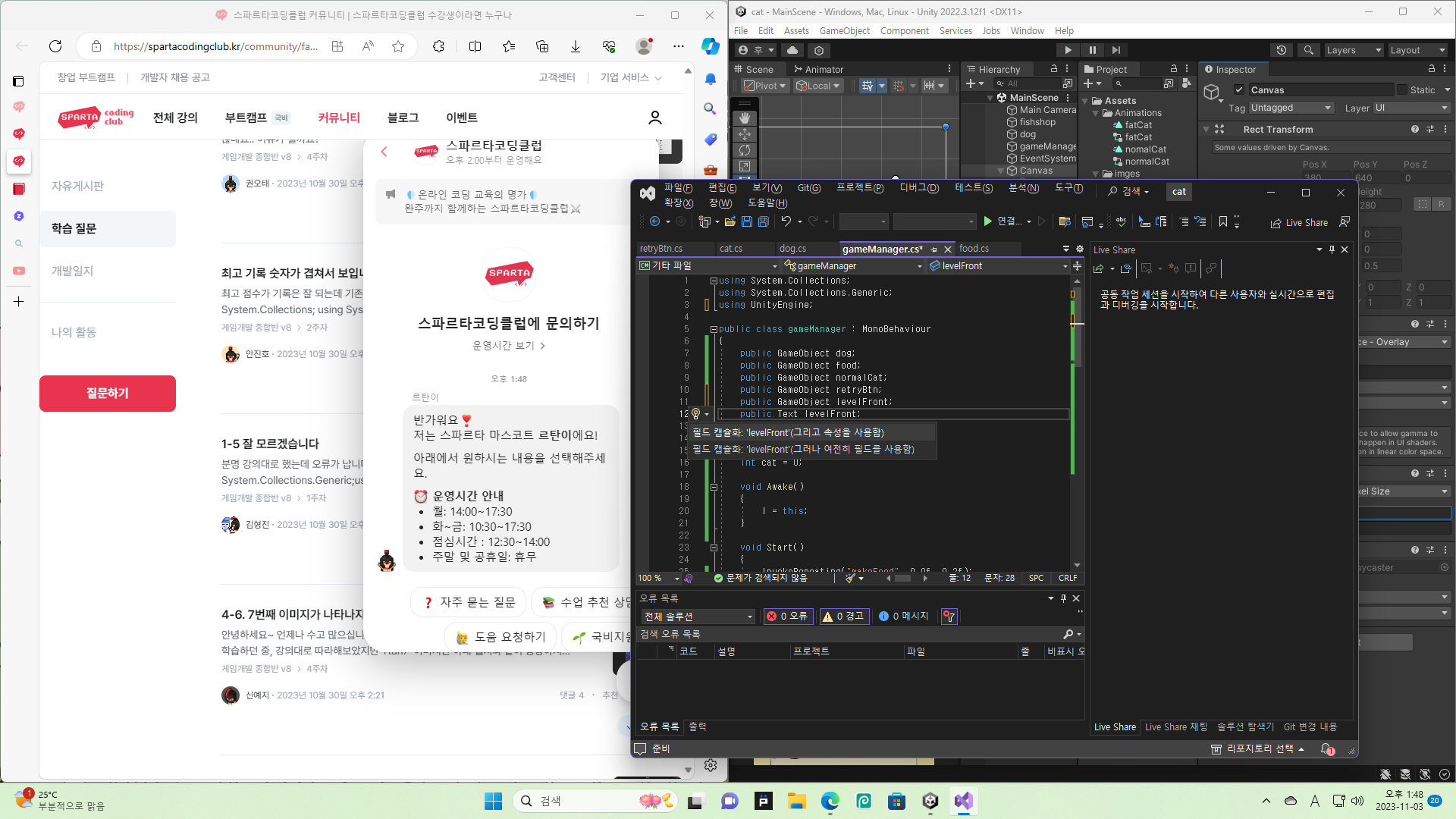
Task: Toggle bookmark in the Visual Studio toolbar
Action: pyautogui.click(x=1222, y=222)
